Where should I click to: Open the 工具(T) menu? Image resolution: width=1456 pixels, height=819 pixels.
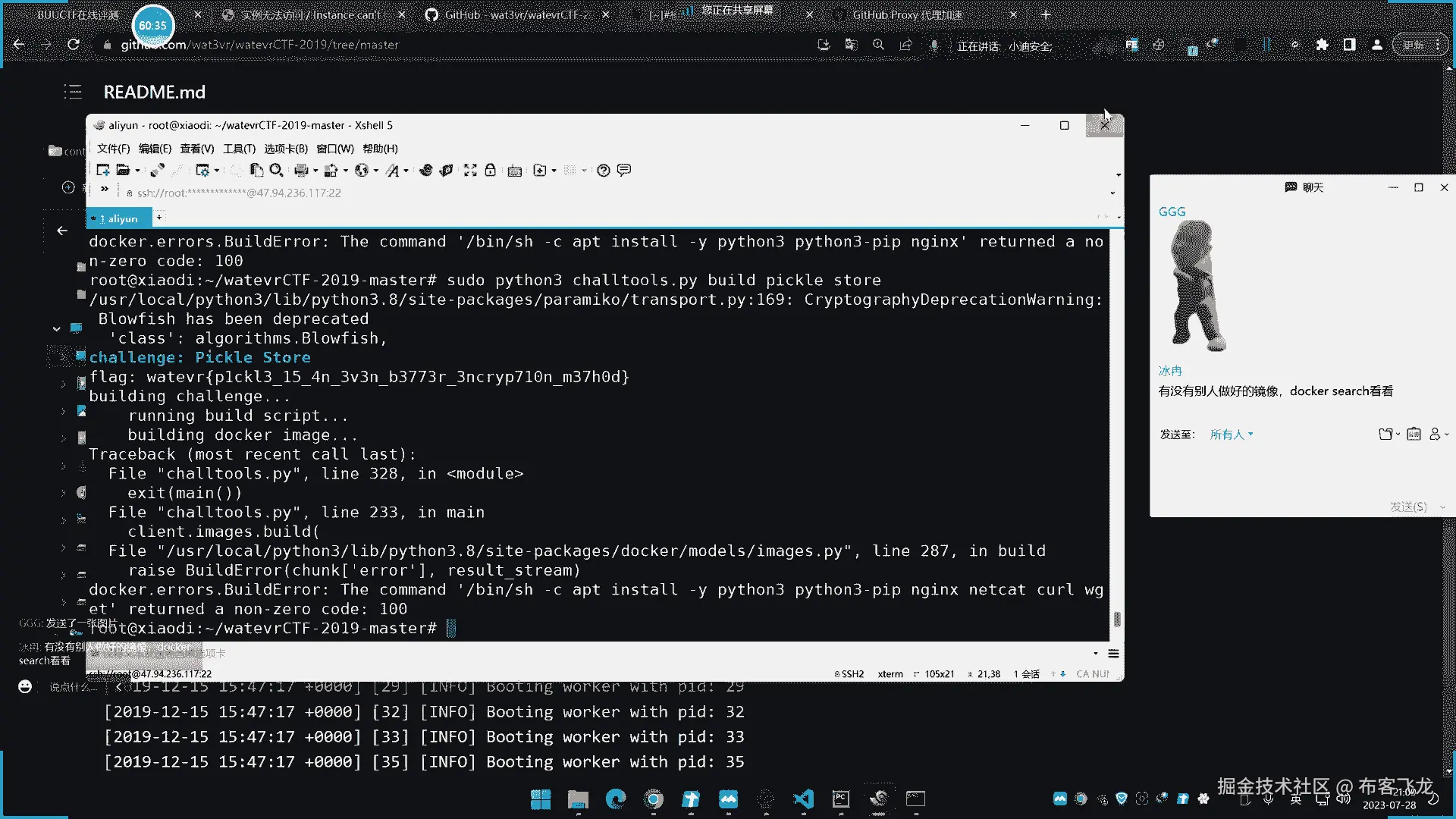pyautogui.click(x=239, y=149)
